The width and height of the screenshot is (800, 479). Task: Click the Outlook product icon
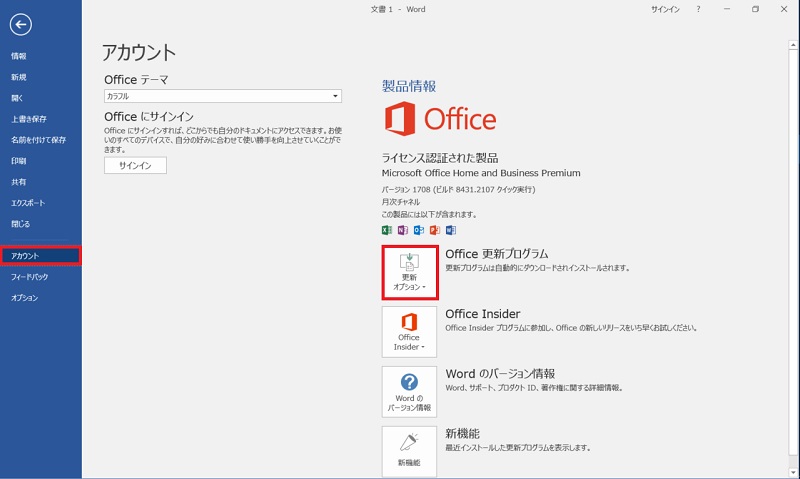419,230
